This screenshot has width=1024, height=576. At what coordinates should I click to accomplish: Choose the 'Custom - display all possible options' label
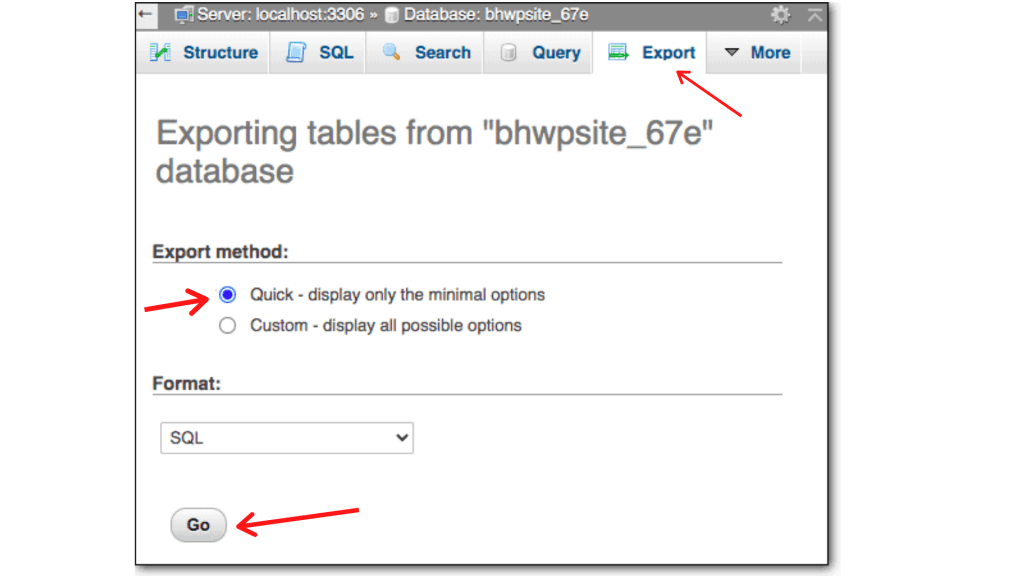click(385, 325)
